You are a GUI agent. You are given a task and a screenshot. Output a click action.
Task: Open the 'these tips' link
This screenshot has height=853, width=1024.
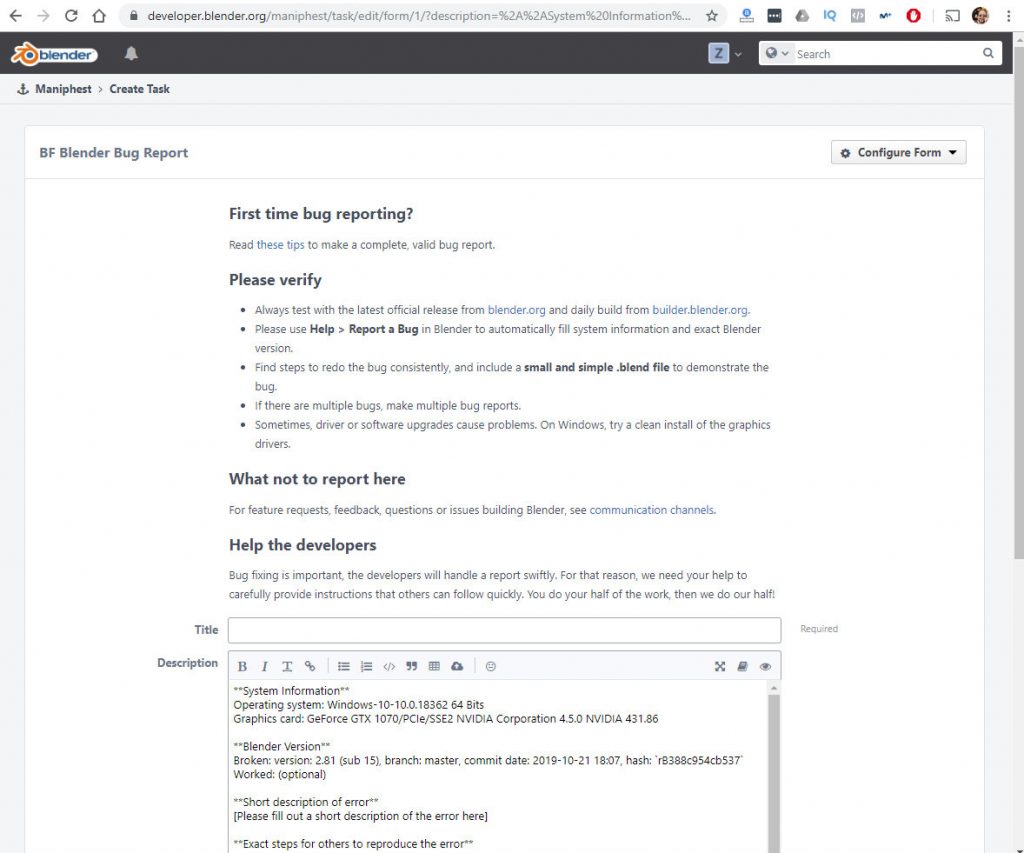pyautogui.click(x=280, y=245)
